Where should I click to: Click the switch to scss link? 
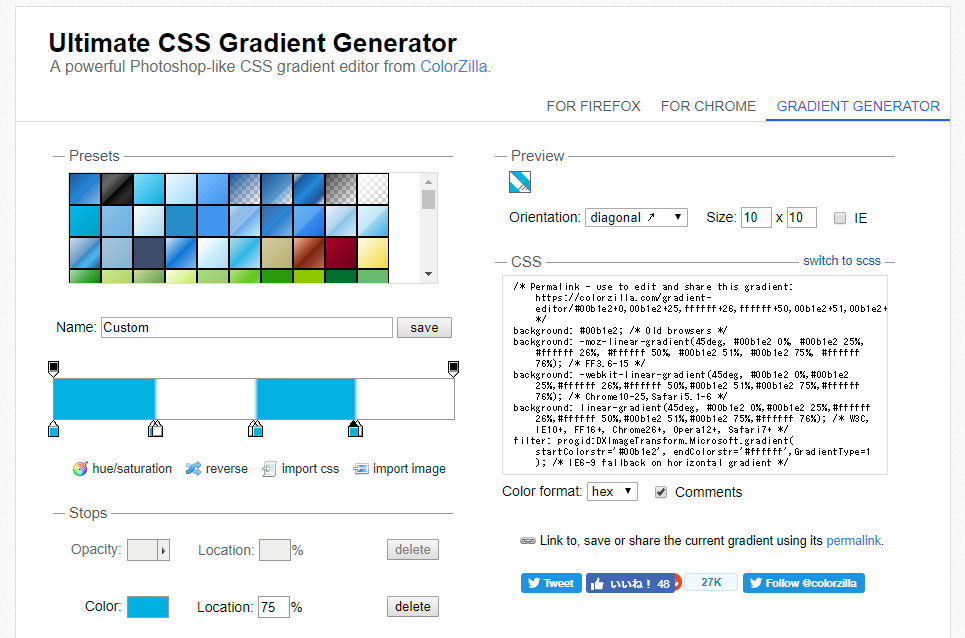pyautogui.click(x=841, y=261)
